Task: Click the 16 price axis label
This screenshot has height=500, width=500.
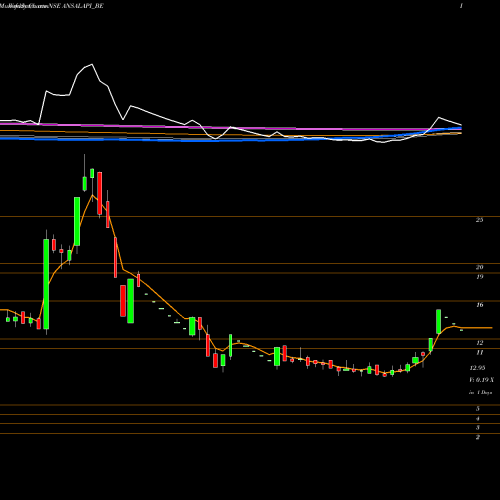Action: click(x=479, y=305)
